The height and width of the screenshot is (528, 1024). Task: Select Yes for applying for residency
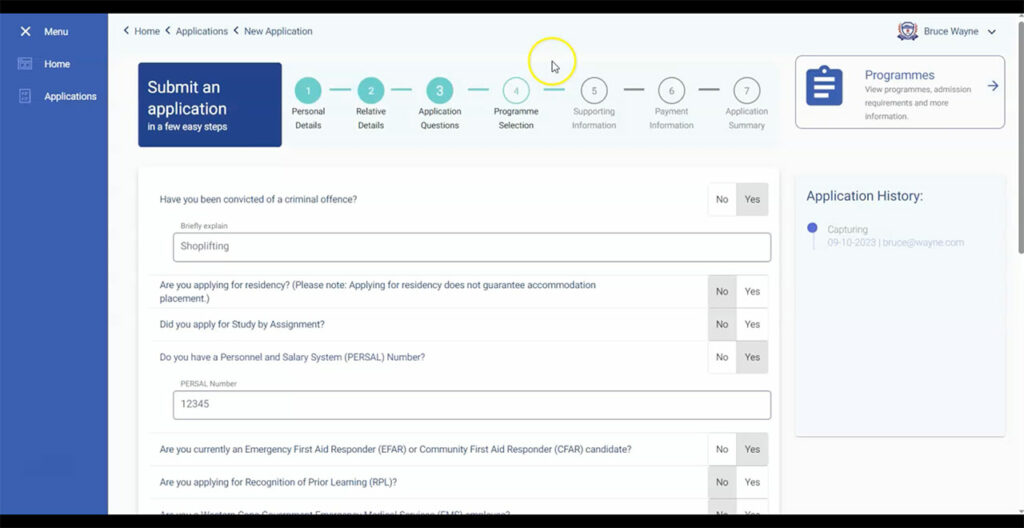pos(752,292)
